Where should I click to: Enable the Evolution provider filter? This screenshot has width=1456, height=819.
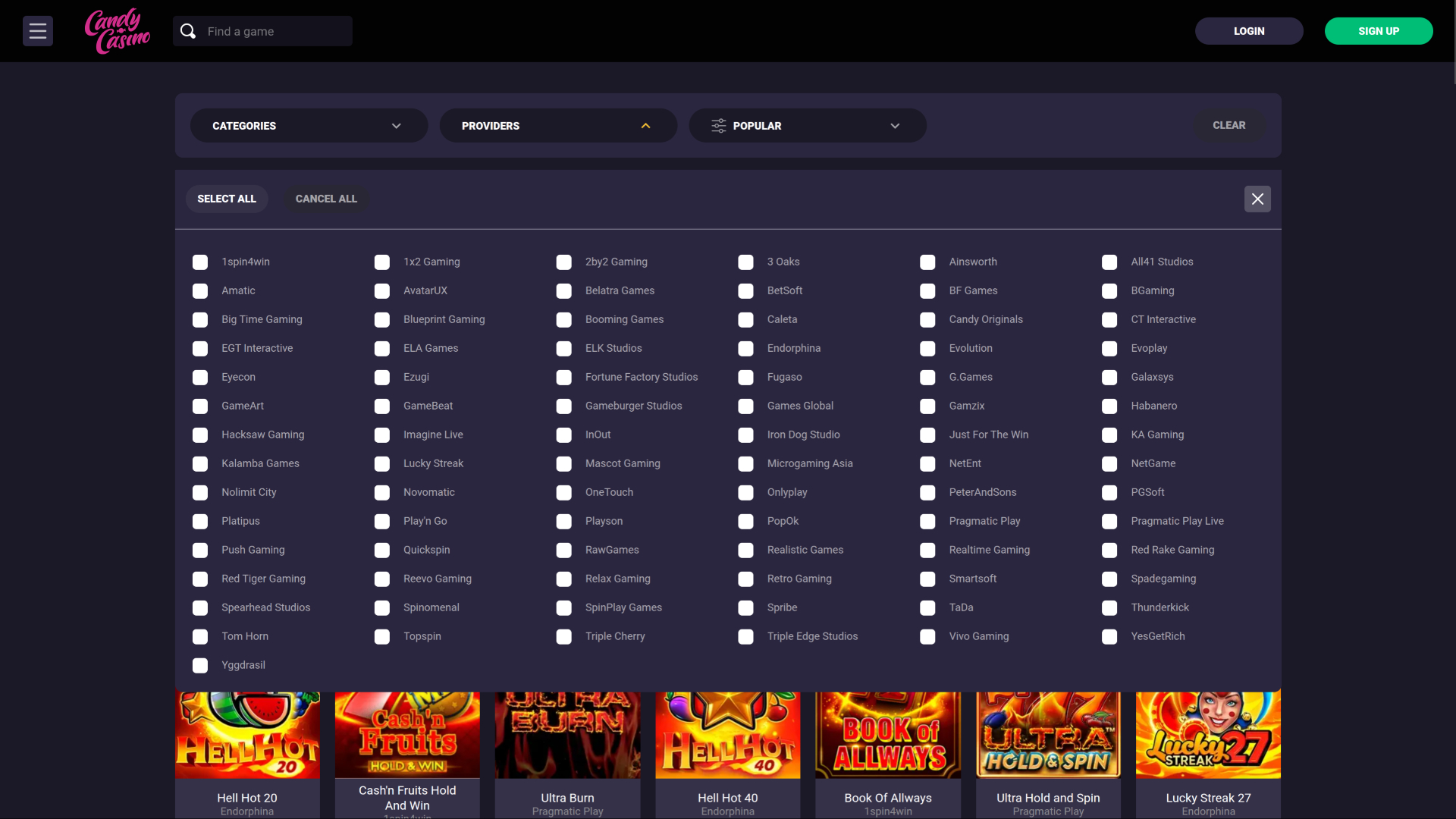click(927, 348)
